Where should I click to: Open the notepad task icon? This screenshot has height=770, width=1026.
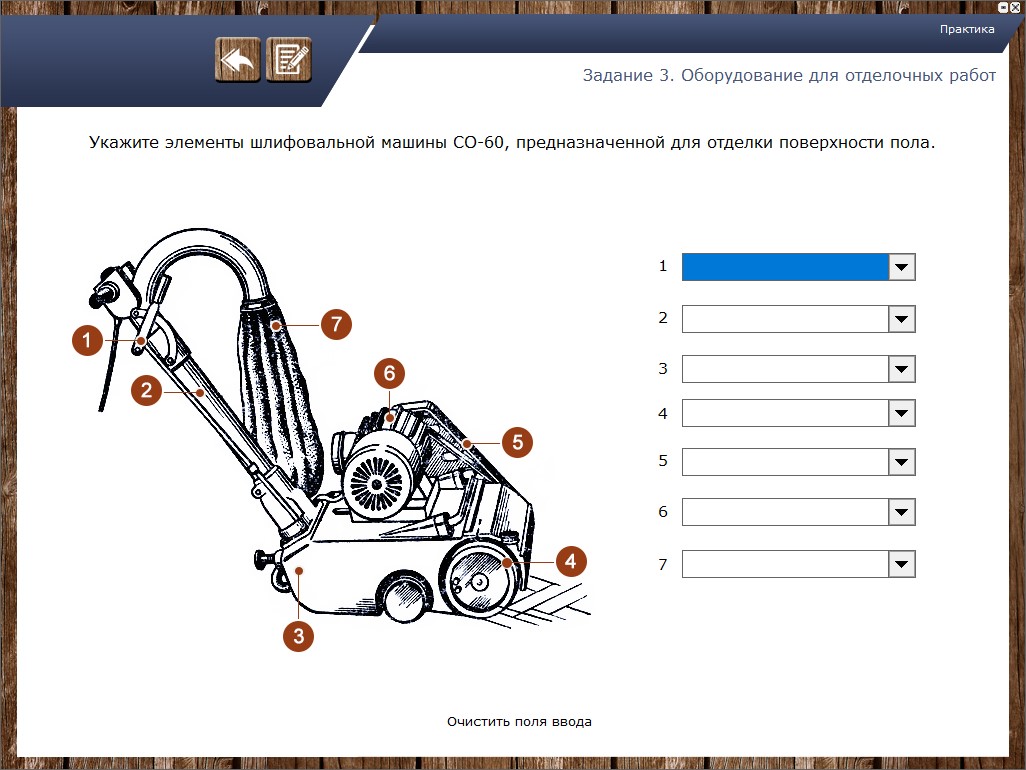289,60
